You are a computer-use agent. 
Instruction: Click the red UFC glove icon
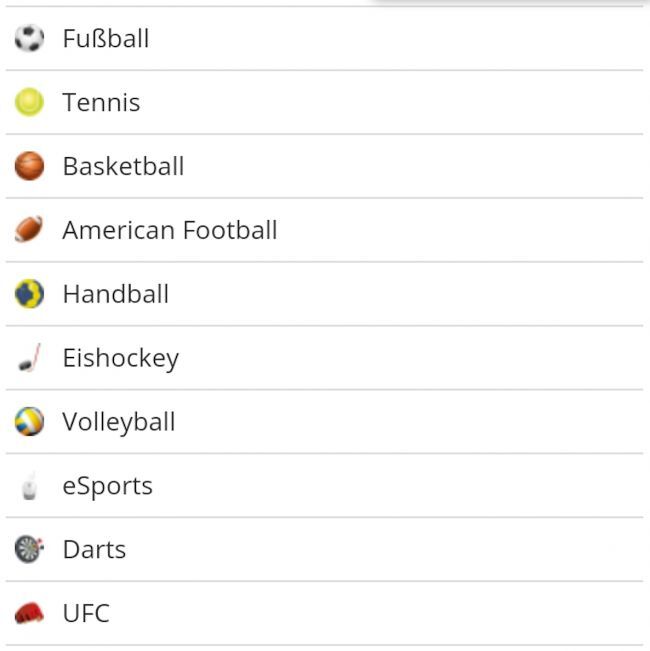coord(29,613)
